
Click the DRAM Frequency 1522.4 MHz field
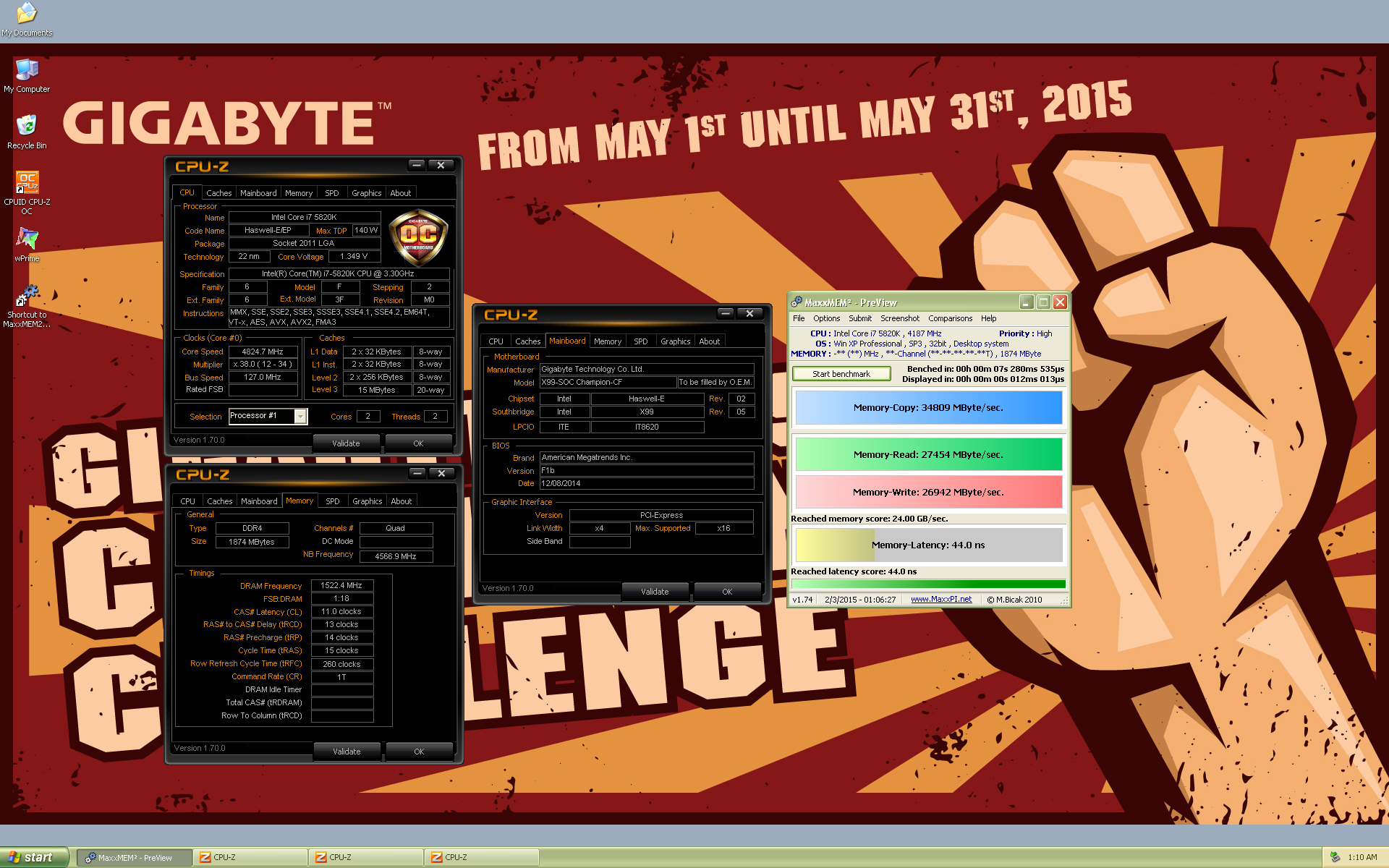click(x=342, y=585)
